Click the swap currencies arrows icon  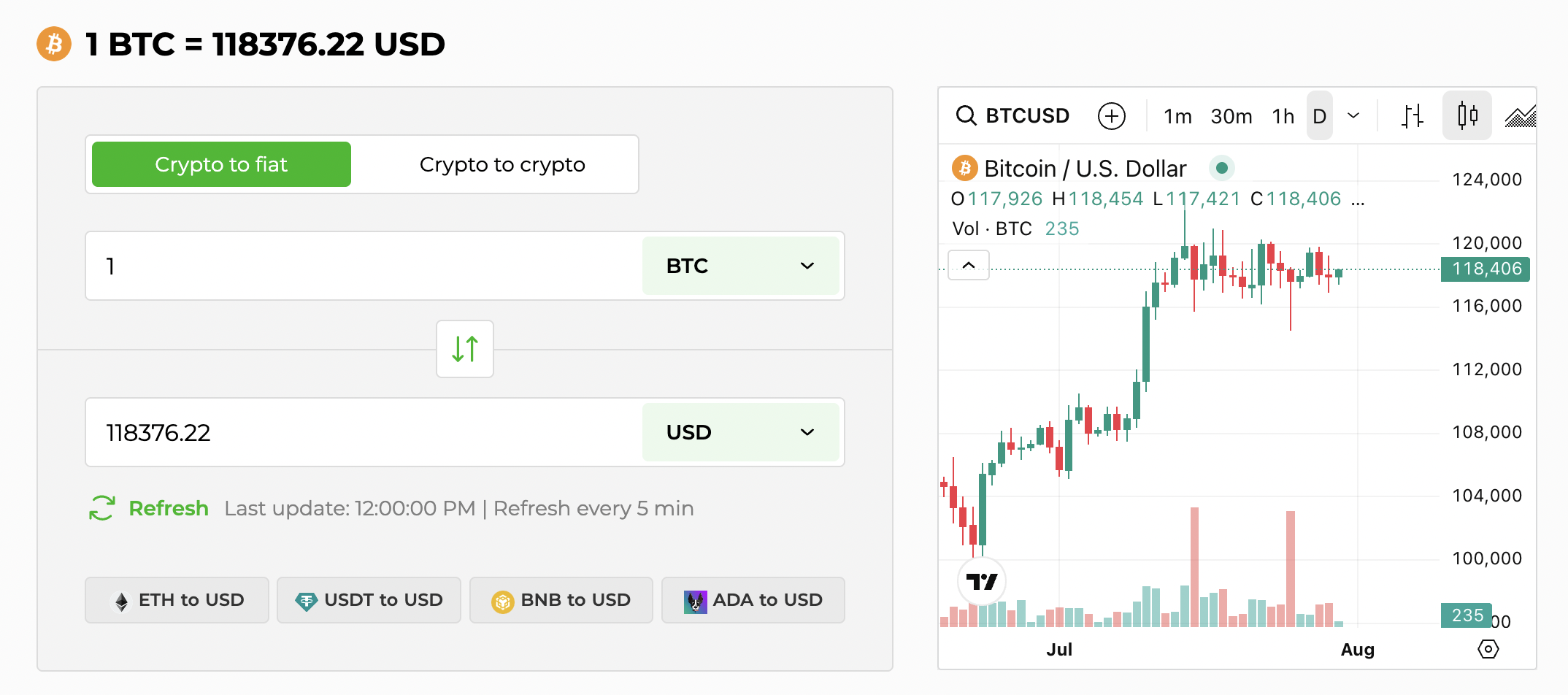(464, 349)
